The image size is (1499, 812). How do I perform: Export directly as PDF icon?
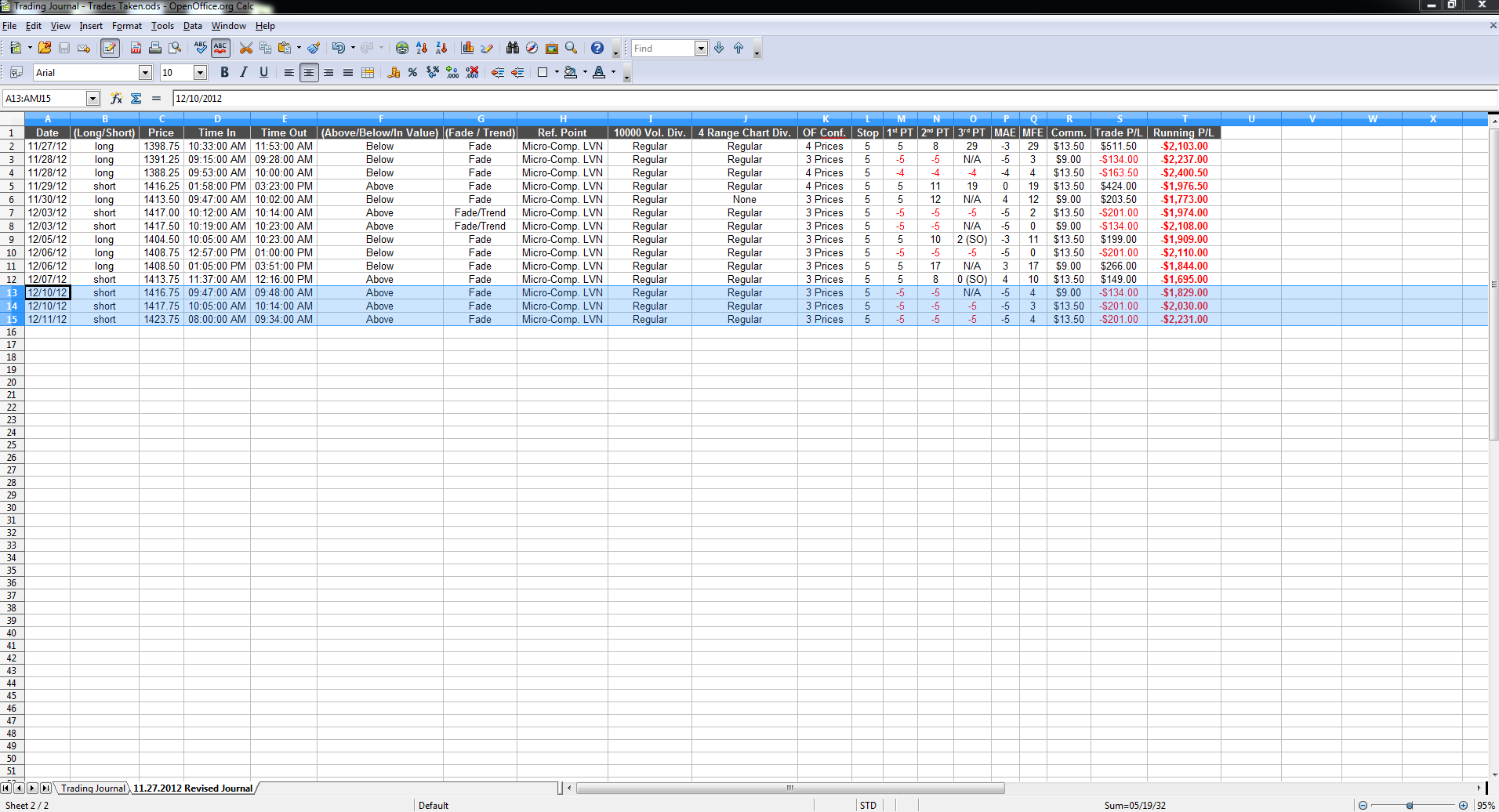click(x=136, y=49)
